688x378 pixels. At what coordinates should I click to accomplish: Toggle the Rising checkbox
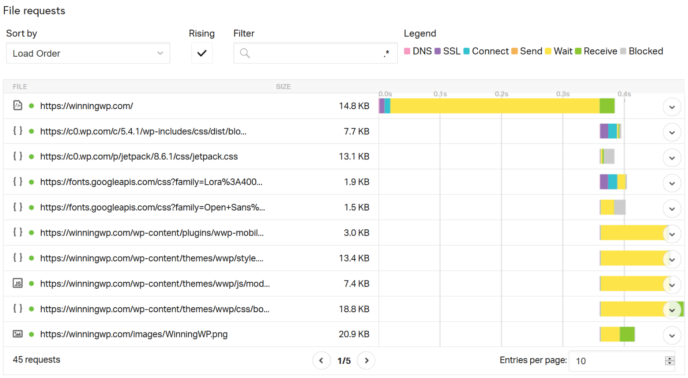[x=202, y=53]
